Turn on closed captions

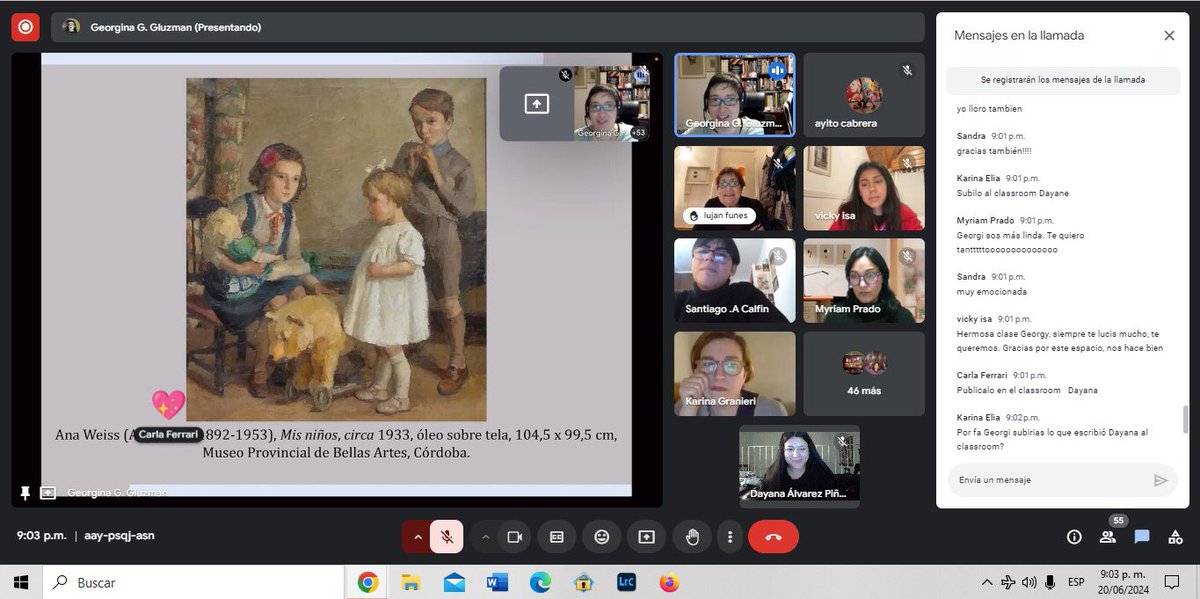point(556,537)
